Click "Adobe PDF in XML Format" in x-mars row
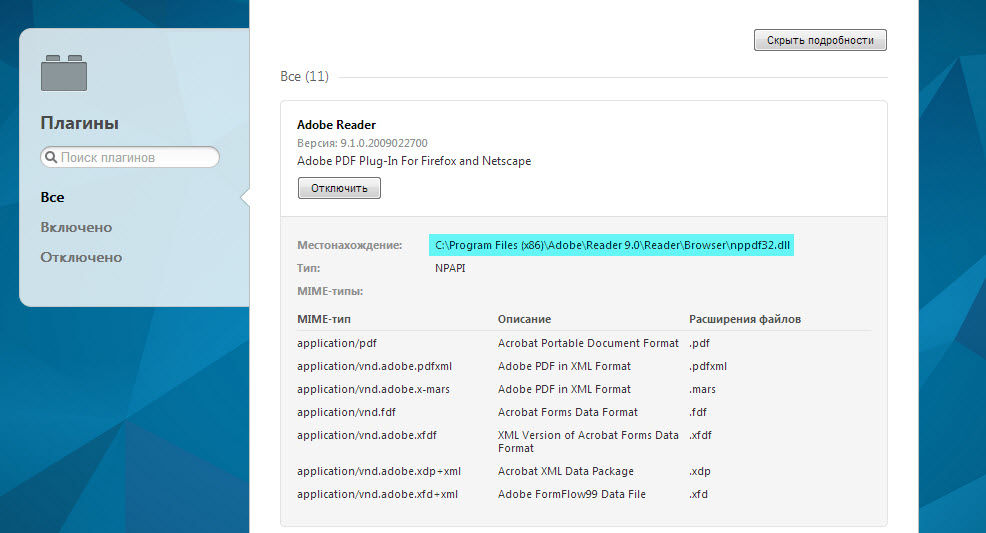 point(564,390)
